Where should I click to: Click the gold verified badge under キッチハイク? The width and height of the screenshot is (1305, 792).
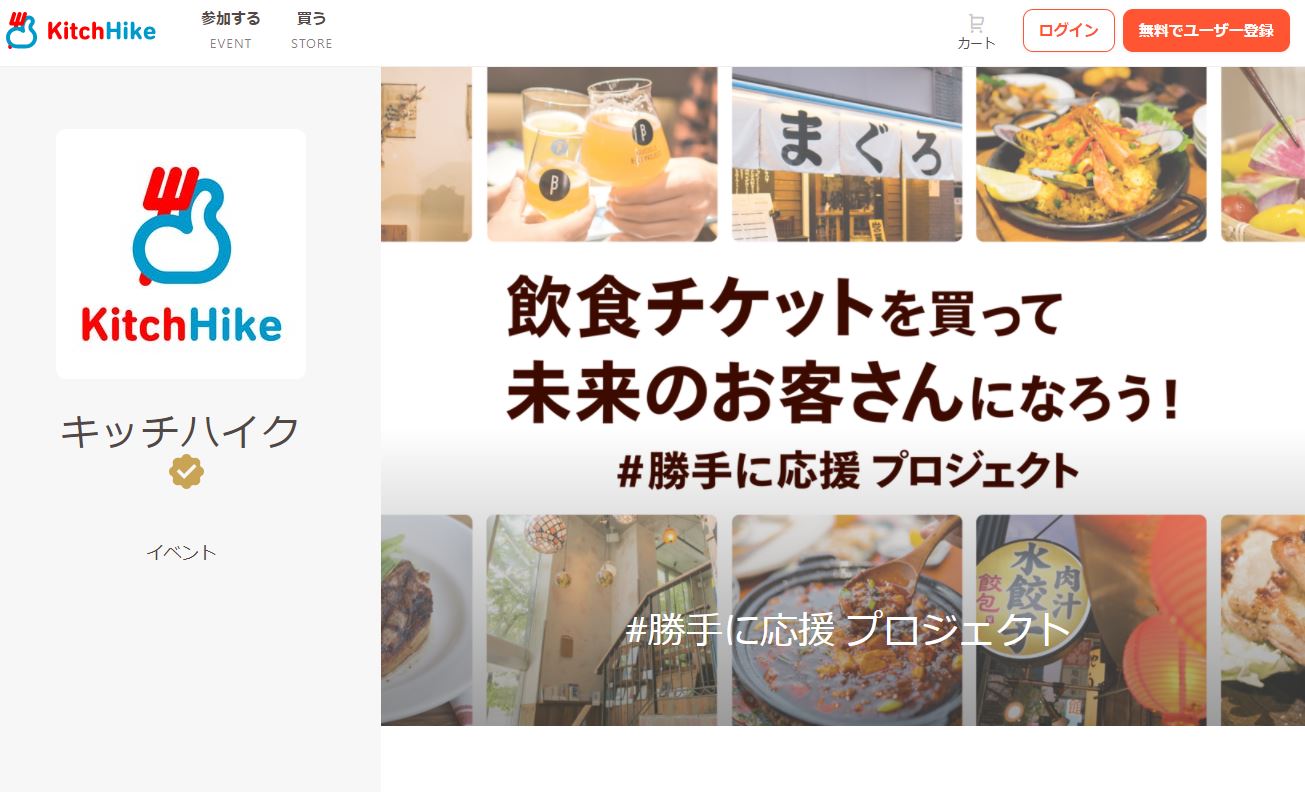tap(186, 471)
